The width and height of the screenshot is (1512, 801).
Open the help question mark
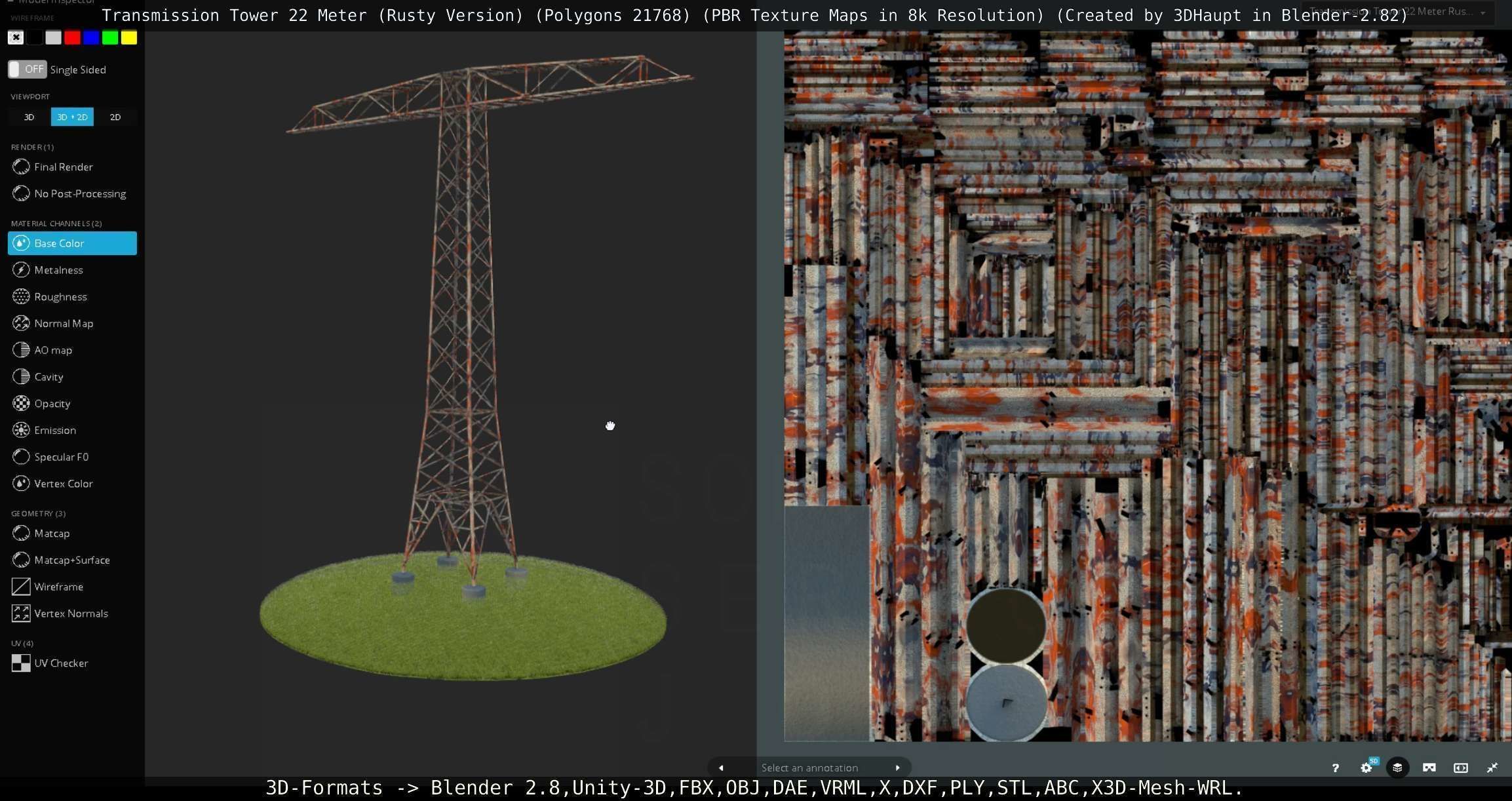coord(1335,768)
